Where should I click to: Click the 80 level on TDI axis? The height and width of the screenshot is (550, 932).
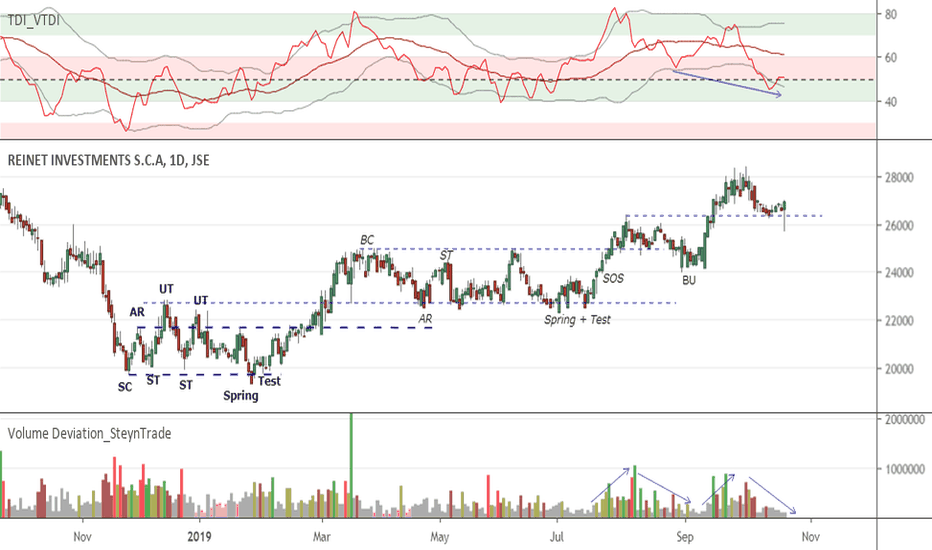pos(891,14)
